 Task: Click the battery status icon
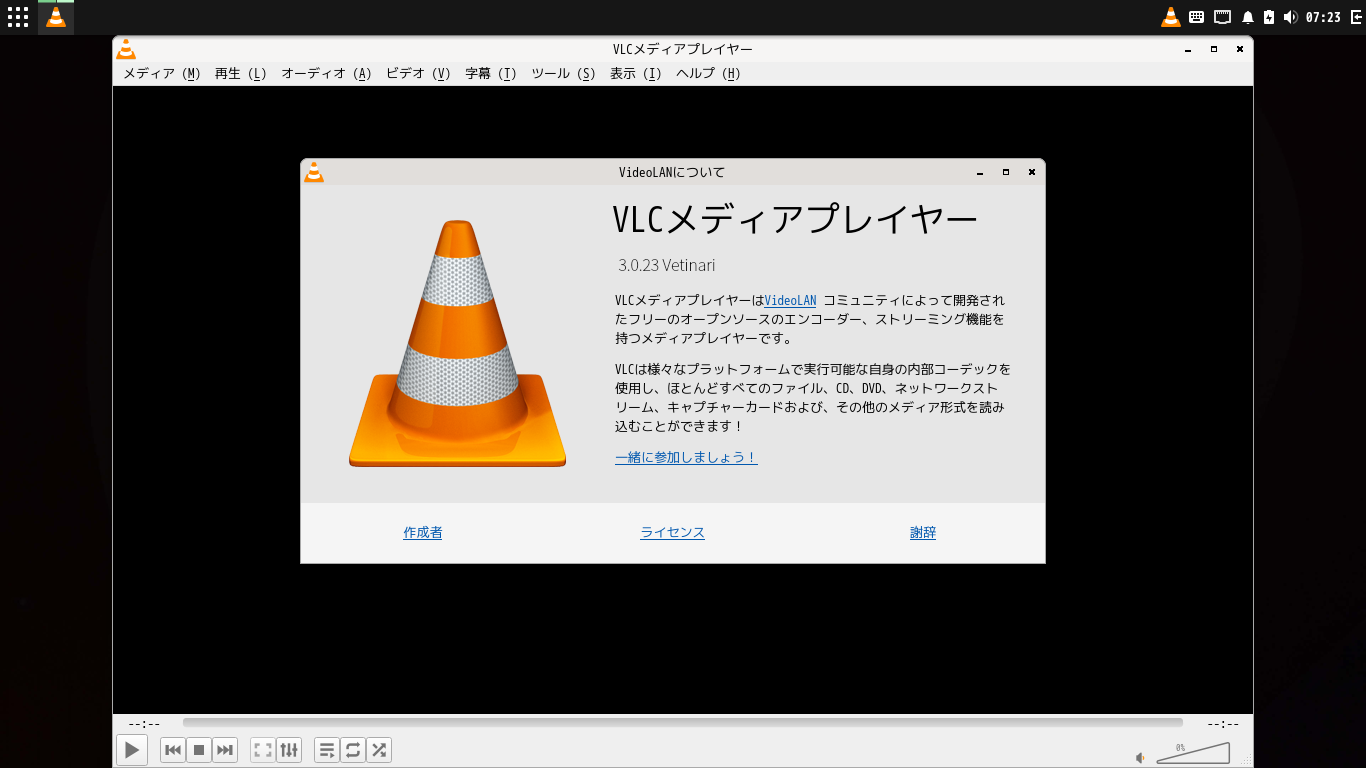(x=1269, y=17)
